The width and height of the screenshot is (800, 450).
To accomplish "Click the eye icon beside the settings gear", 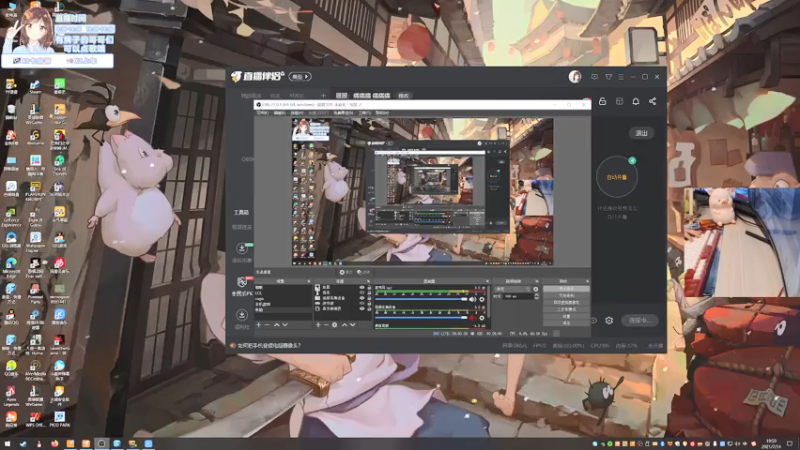I will [x=593, y=320].
